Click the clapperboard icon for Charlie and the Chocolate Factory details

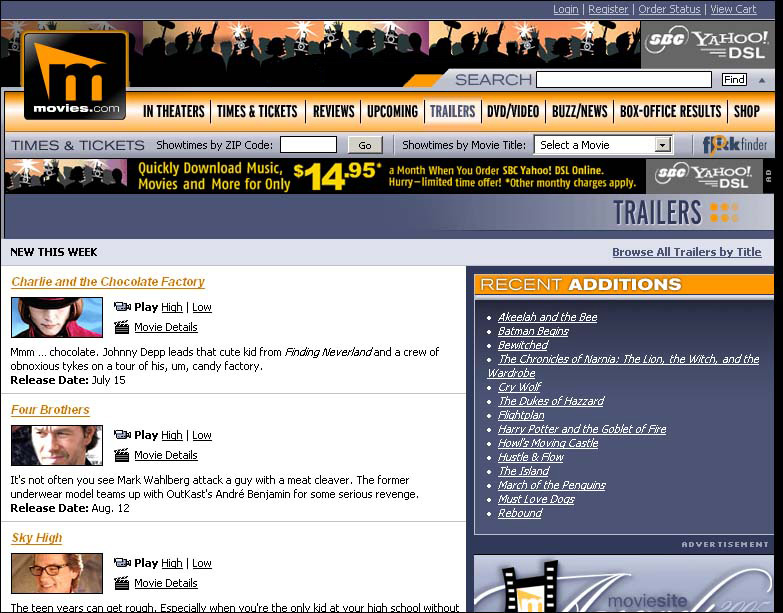[121, 327]
